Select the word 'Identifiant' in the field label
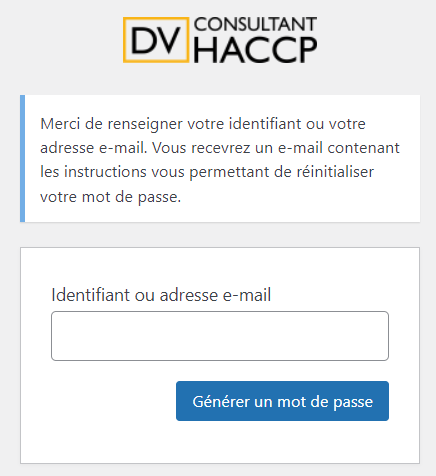 pos(90,295)
